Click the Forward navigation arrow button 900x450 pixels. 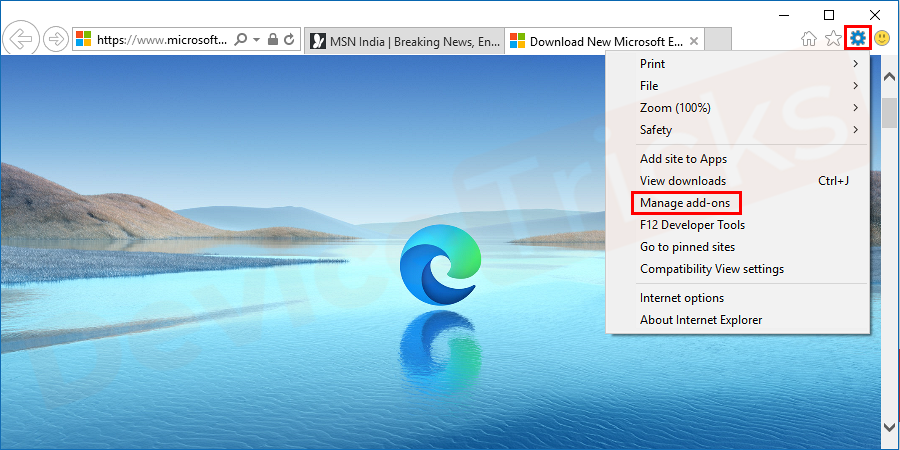pos(55,40)
